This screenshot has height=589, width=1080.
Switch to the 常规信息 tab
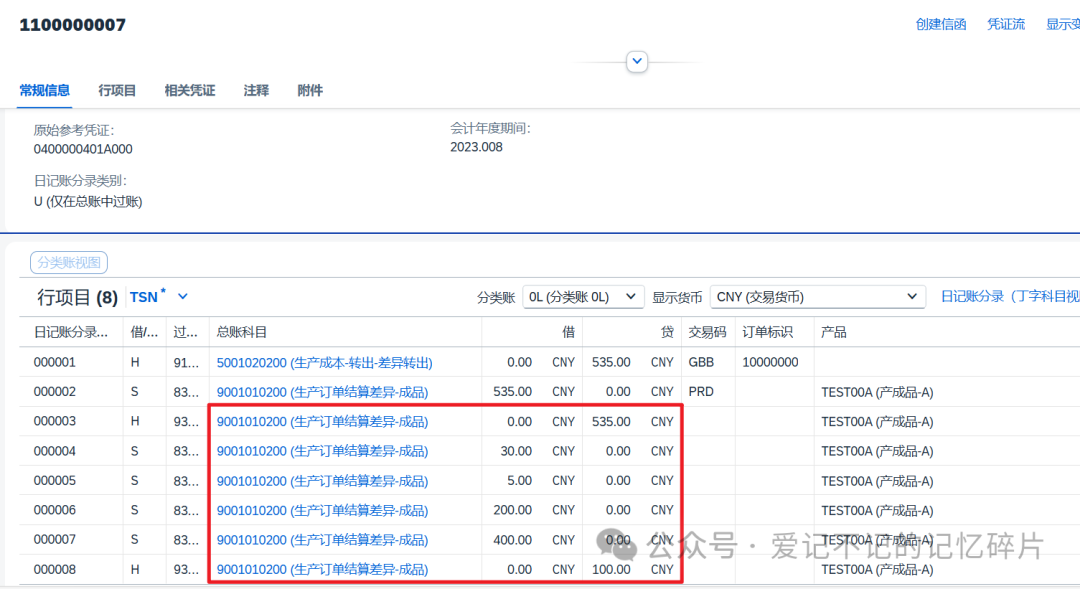(45, 90)
